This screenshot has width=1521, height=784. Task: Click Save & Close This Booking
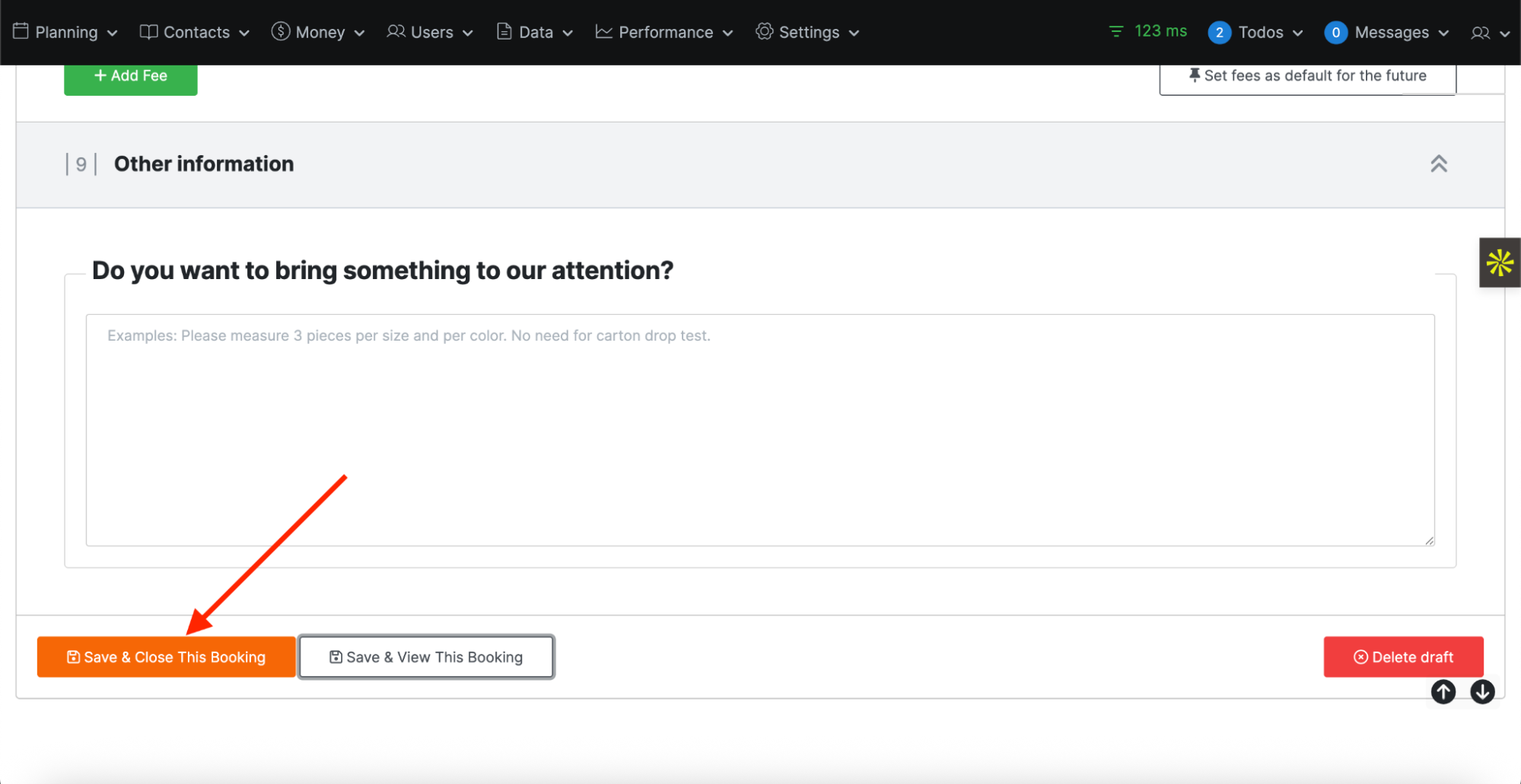click(166, 657)
